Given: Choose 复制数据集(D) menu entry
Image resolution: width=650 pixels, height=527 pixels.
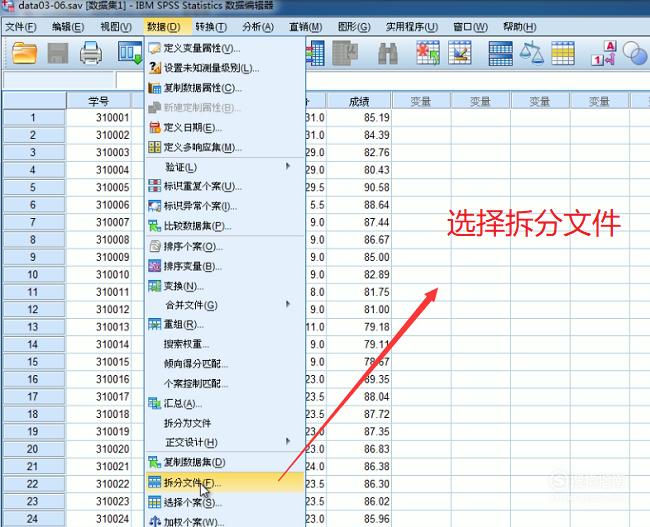Looking at the screenshot, I should click(225, 462).
